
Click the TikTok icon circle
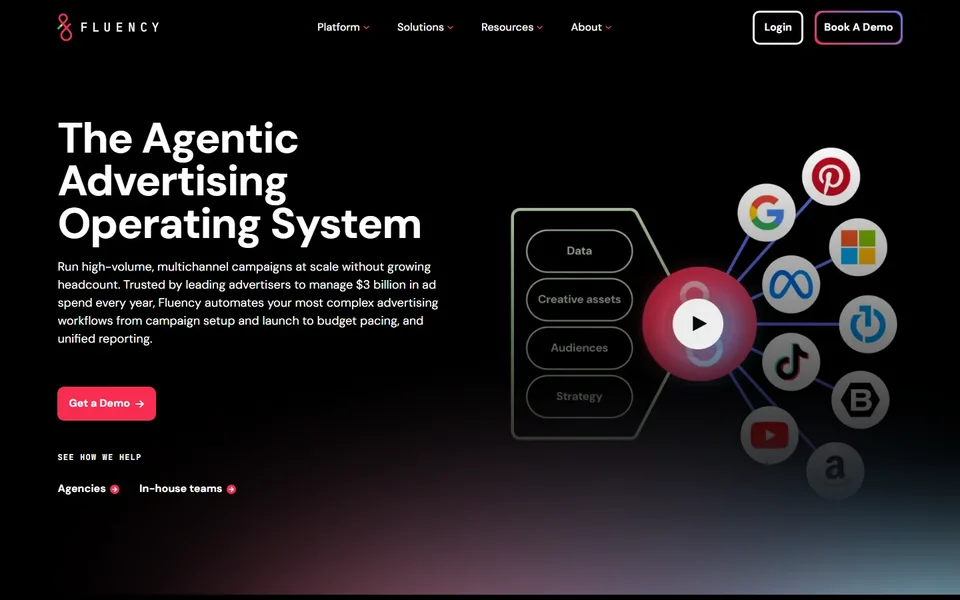pos(791,362)
